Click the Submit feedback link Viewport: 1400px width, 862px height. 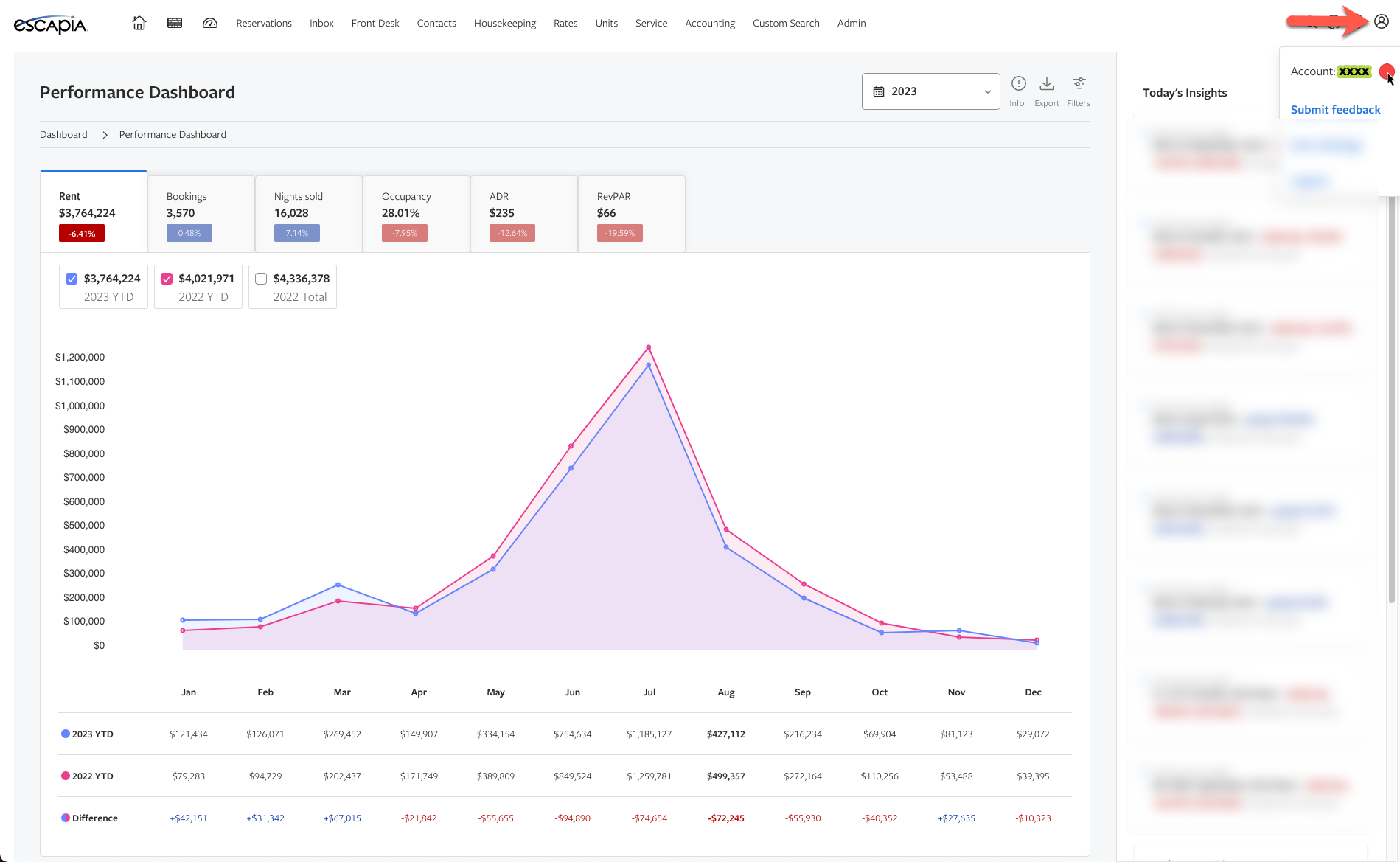1335,110
